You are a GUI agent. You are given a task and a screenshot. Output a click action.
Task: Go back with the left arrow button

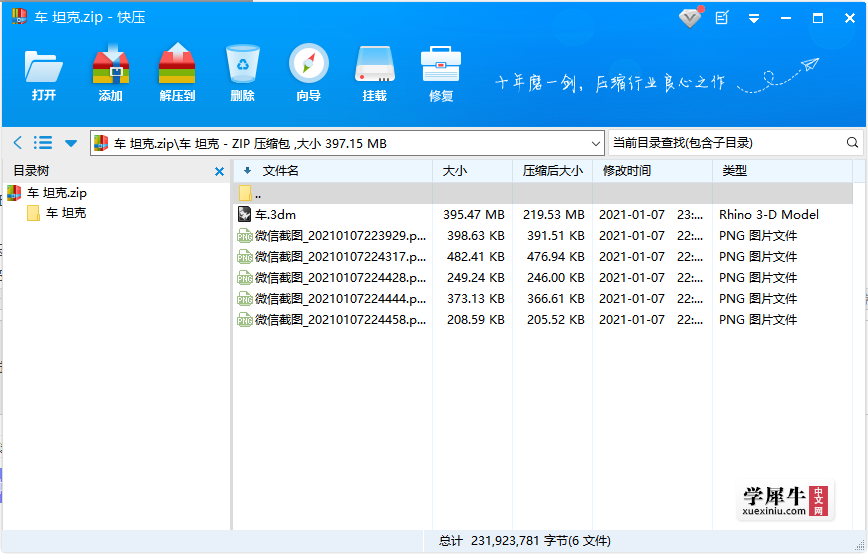(x=18, y=143)
